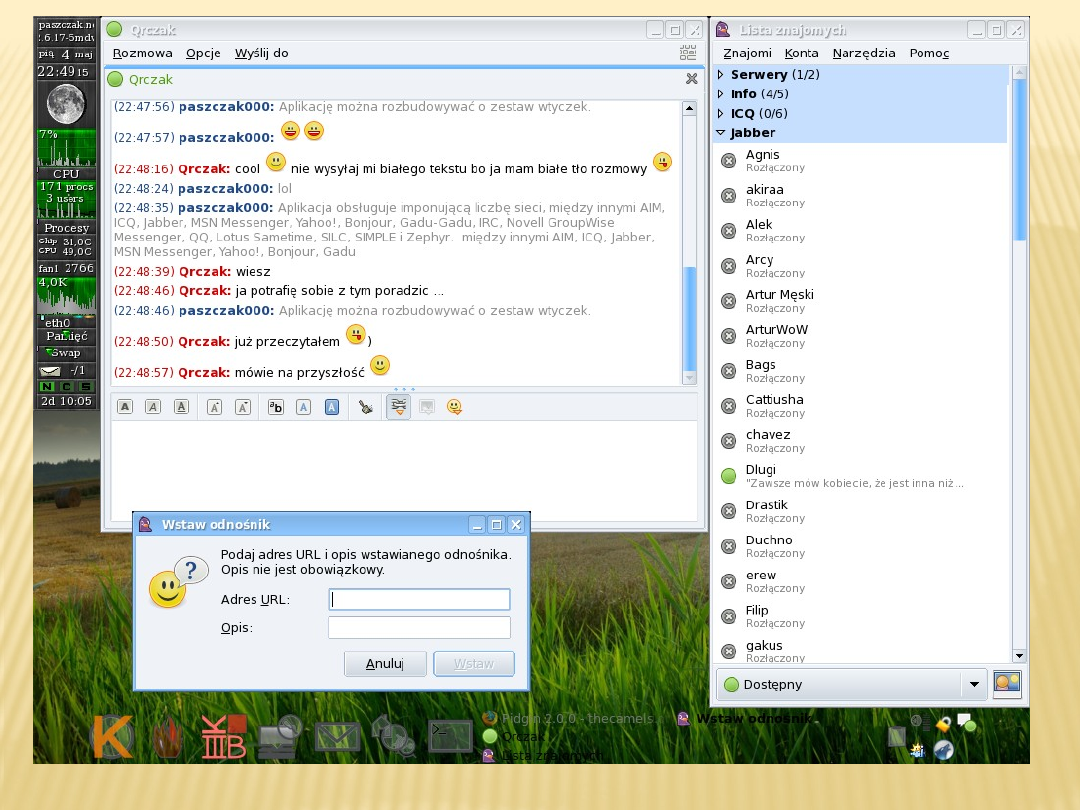Collapse the Jabber group

click(x=721, y=133)
